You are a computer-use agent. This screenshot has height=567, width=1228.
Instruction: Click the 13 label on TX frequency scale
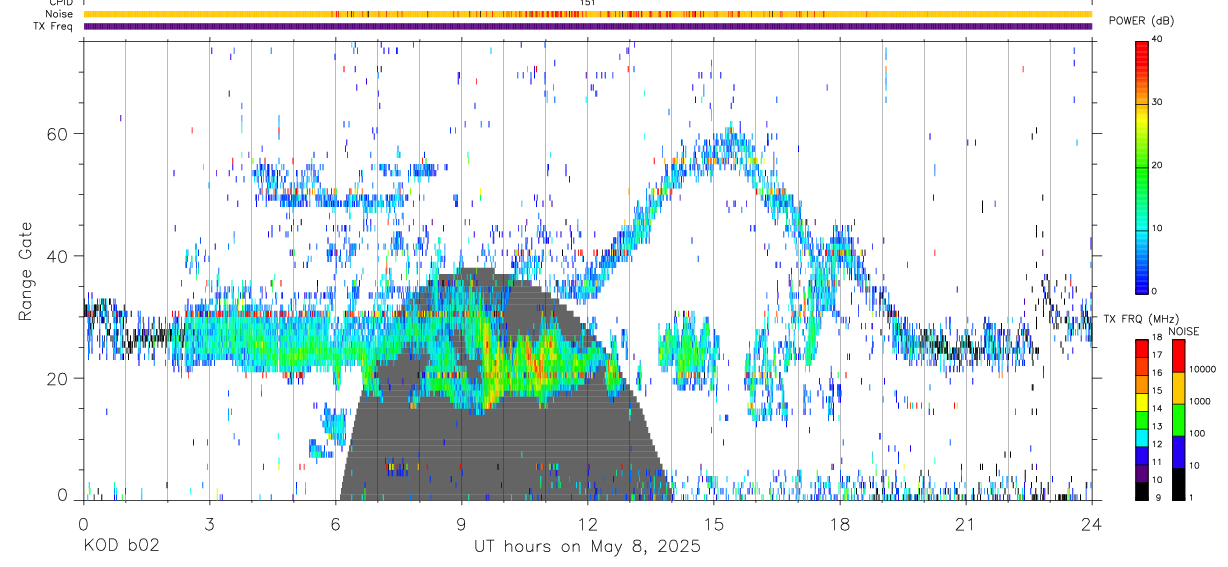(1157, 426)
